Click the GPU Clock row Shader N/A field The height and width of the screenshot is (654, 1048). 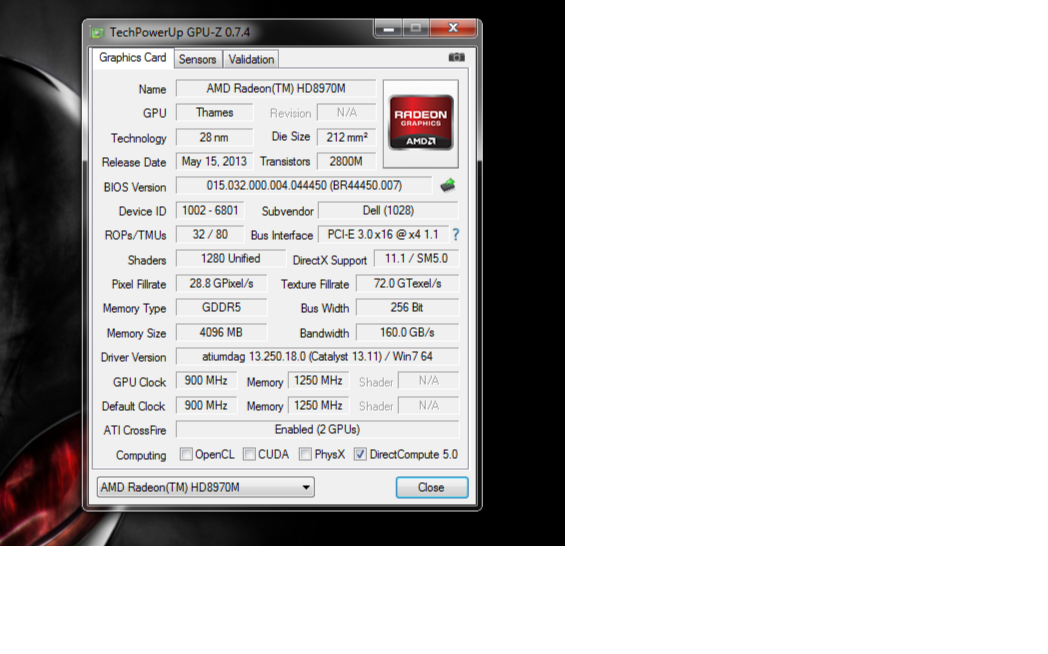(x=428, y=381)
